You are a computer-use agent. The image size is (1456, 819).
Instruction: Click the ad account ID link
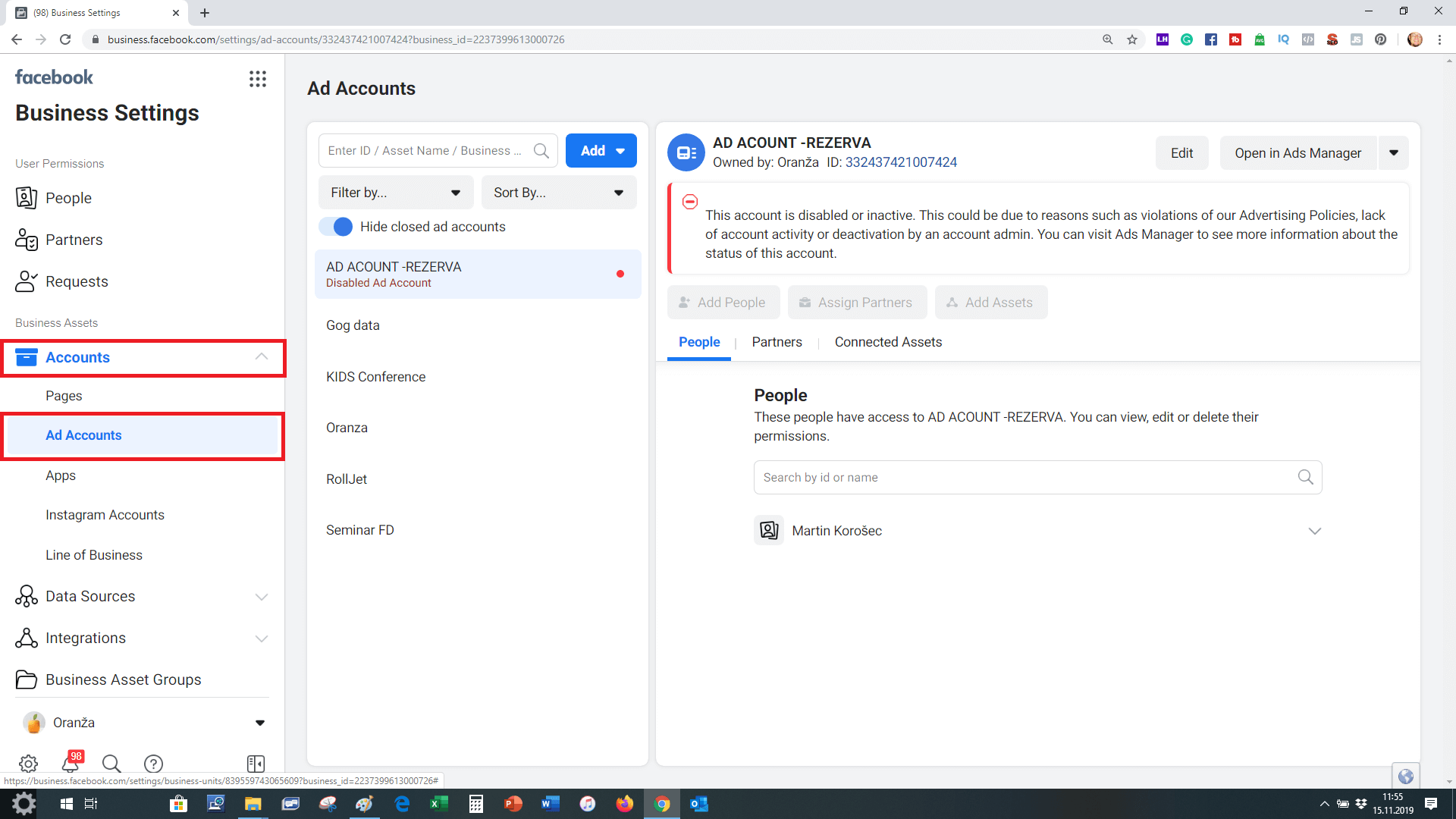pyautogui.click(x=901, y=162)
